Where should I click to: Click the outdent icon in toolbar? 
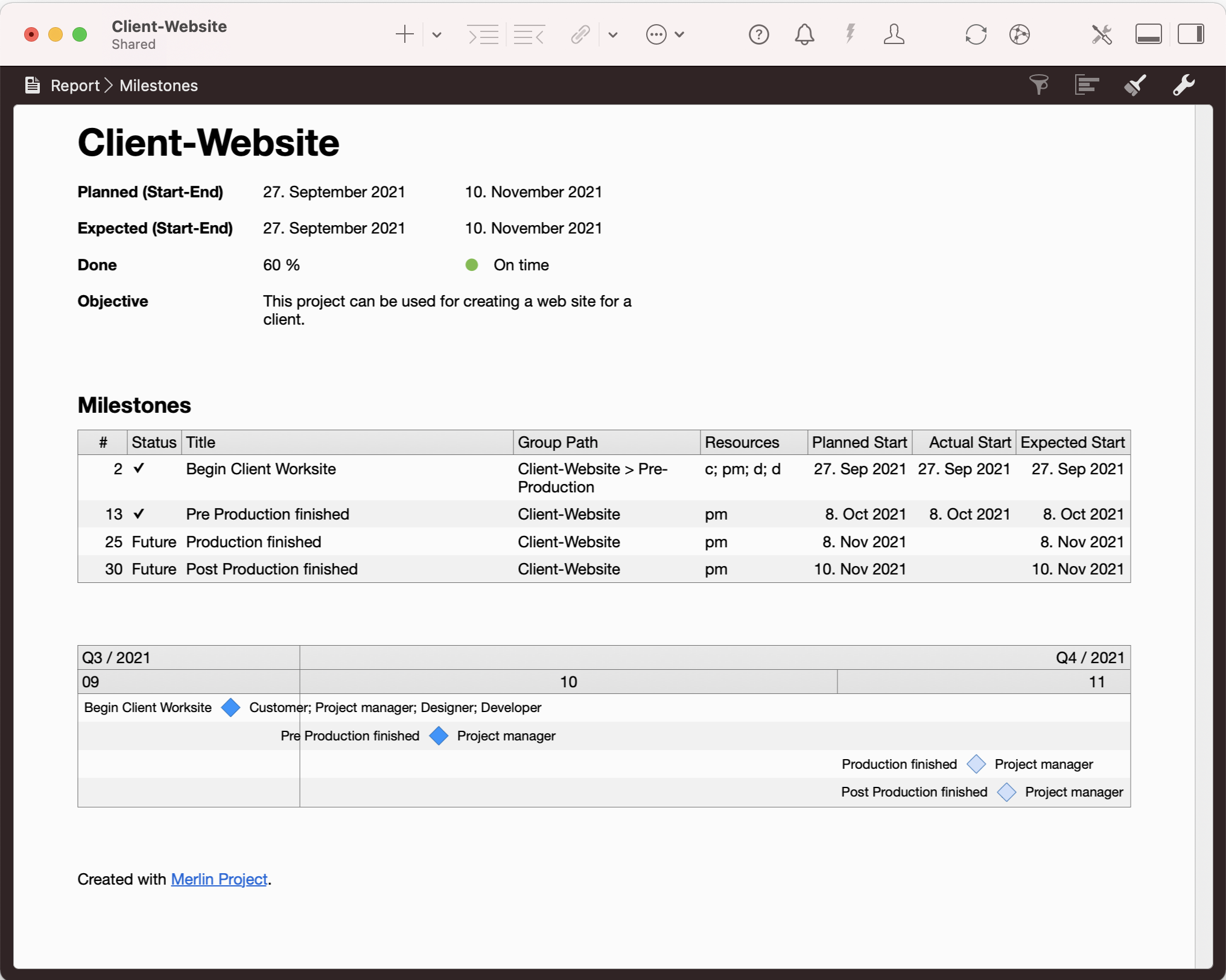tap(529, 34)
